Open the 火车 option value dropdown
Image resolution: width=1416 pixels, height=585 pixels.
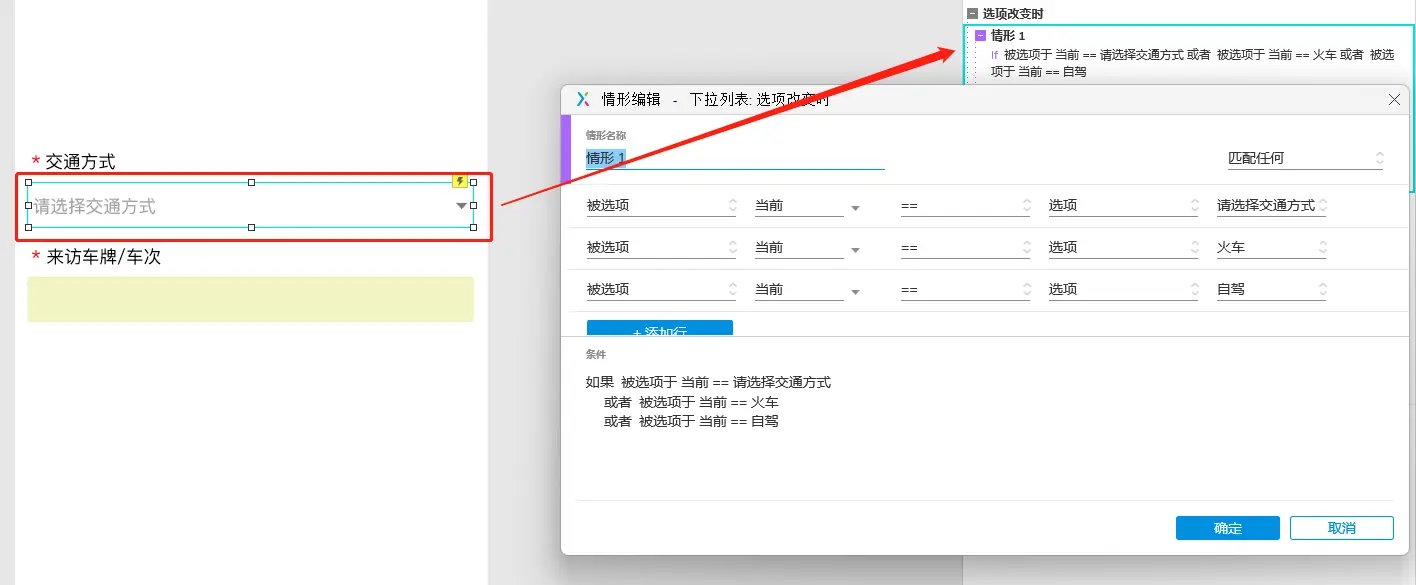tap(1271, 248)
